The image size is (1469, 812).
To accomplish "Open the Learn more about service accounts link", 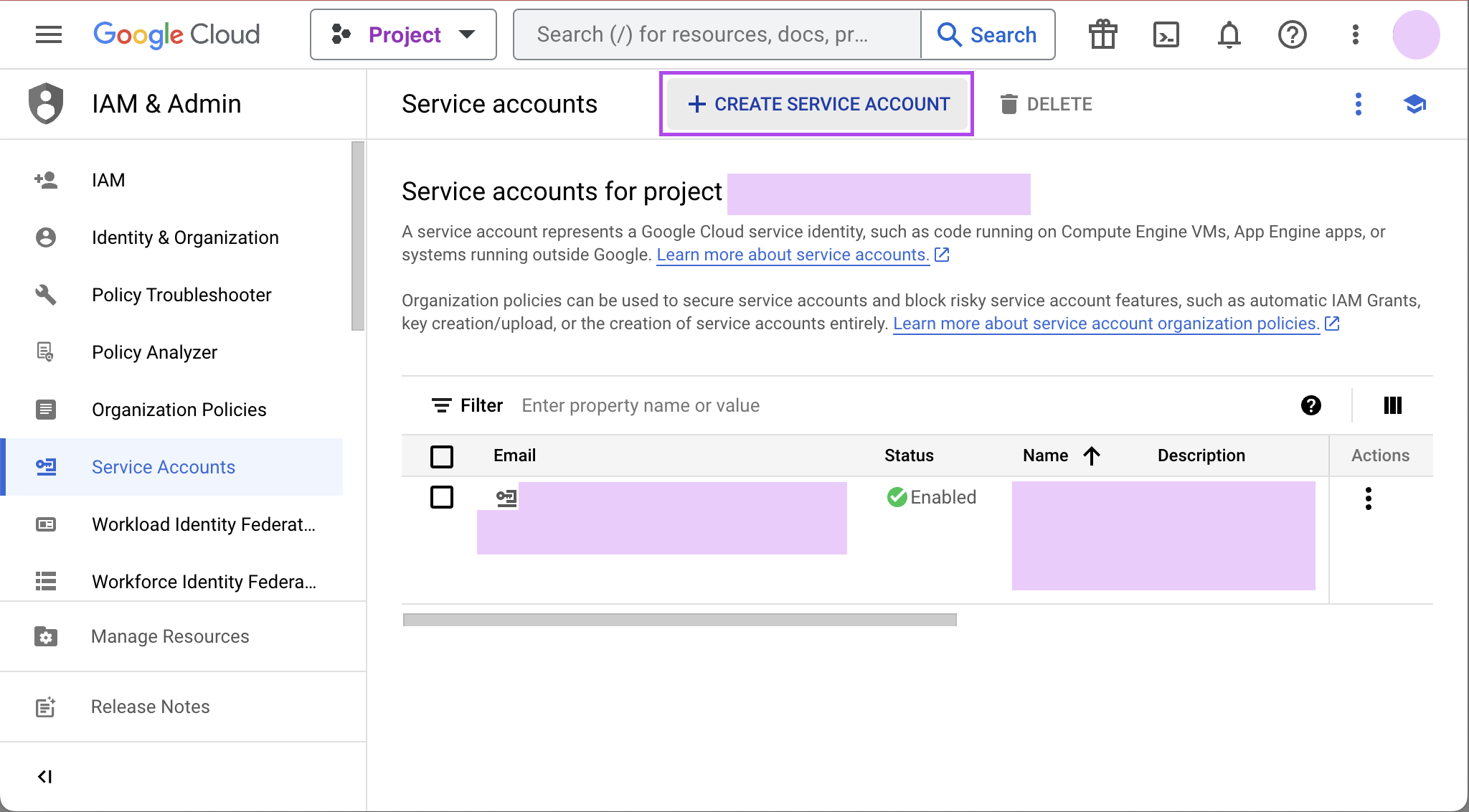I will 792,255.
